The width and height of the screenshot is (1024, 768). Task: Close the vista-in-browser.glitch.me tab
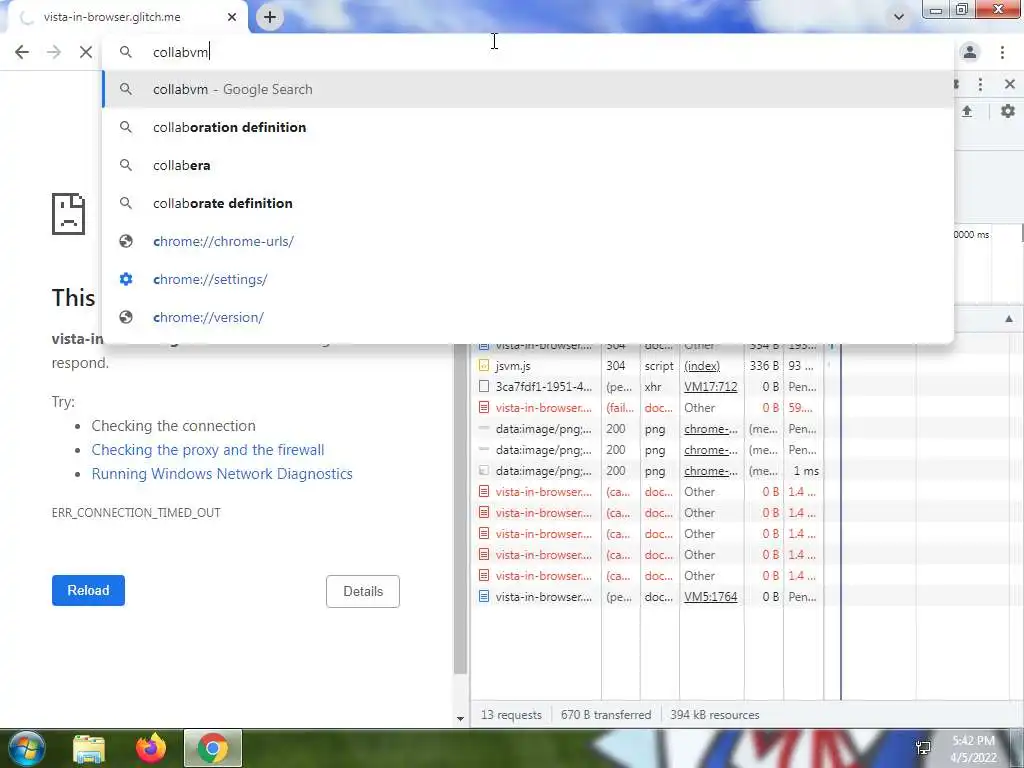(232, 17)
